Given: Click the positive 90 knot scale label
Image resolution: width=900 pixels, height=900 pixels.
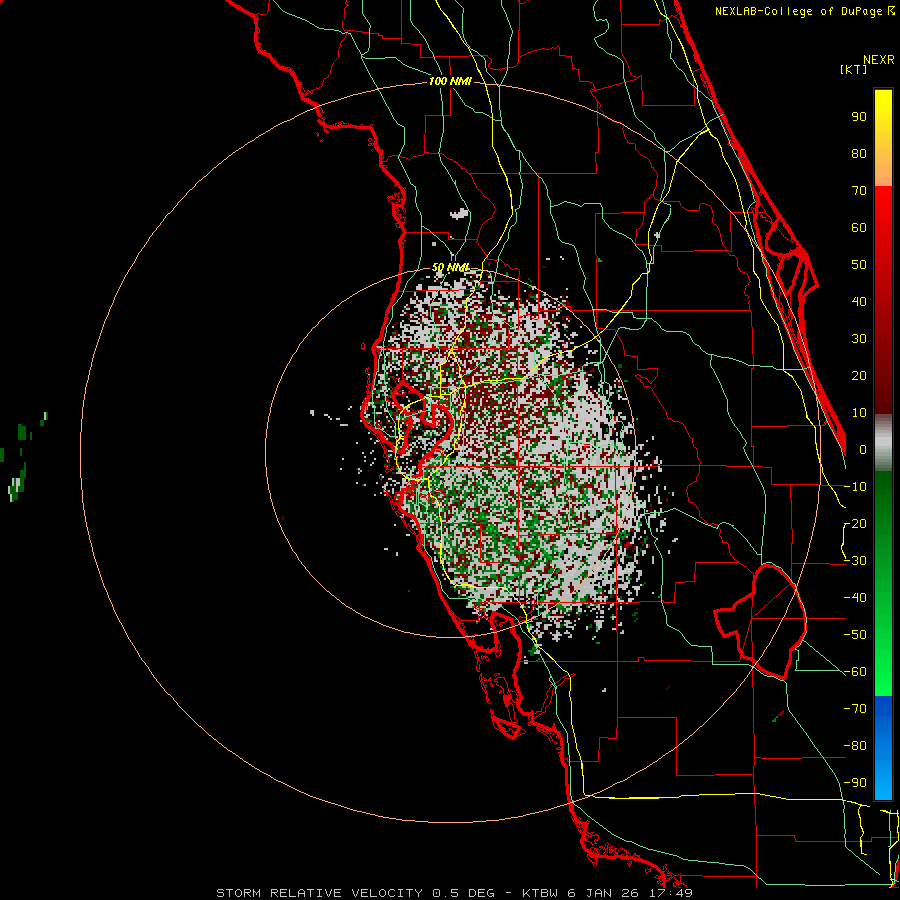Looking at the screenshot, I should pyautogui.click(x=859, y=117).
